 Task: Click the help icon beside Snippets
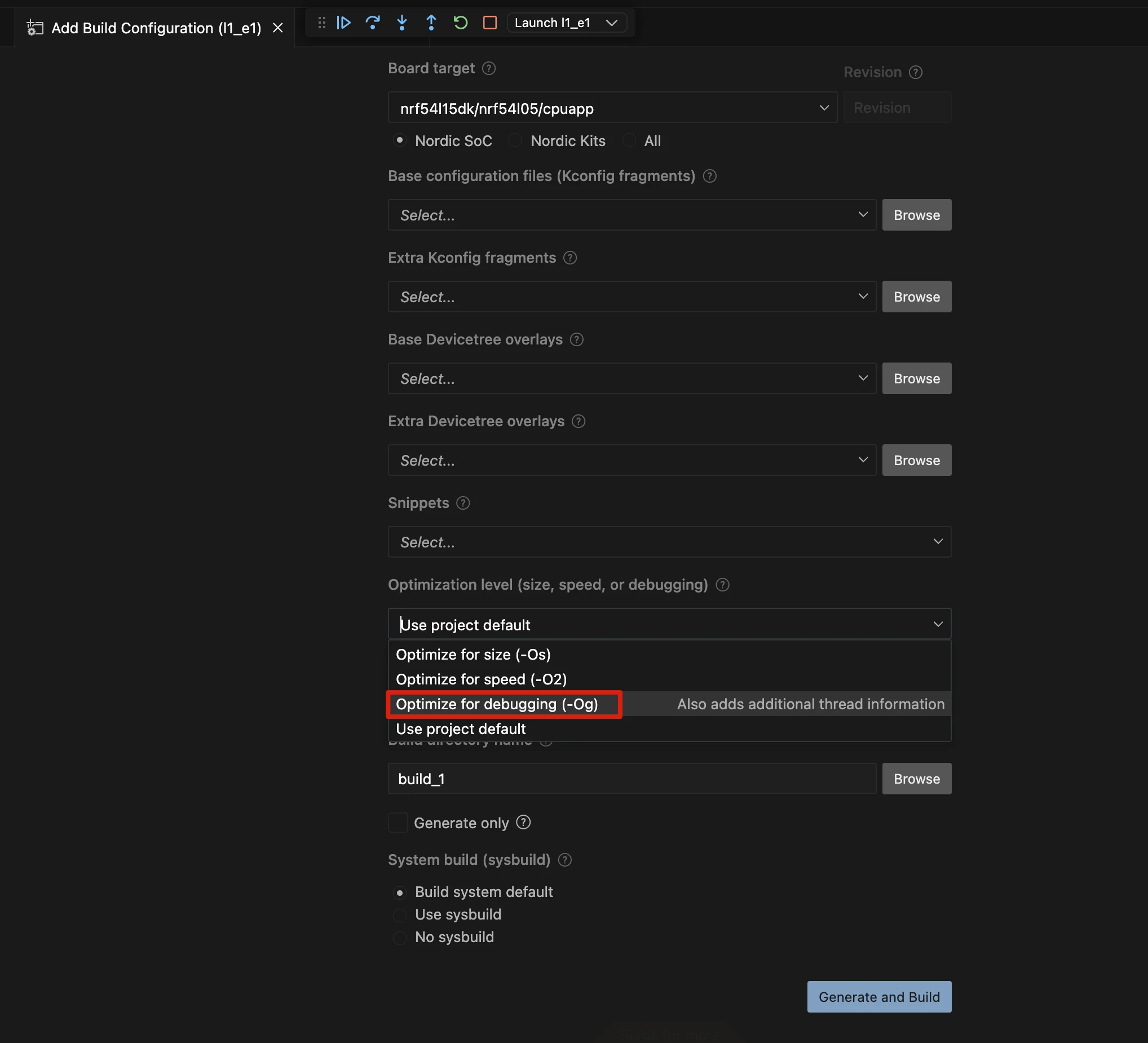click(x=463, y=503)
